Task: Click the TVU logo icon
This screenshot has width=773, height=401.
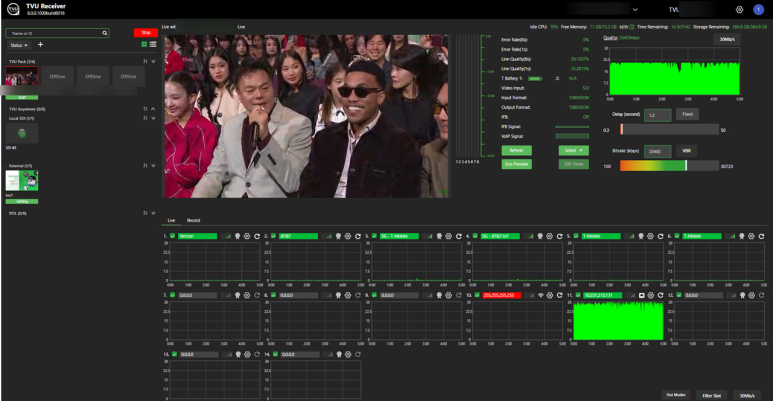Action: (x=13, y=9)
